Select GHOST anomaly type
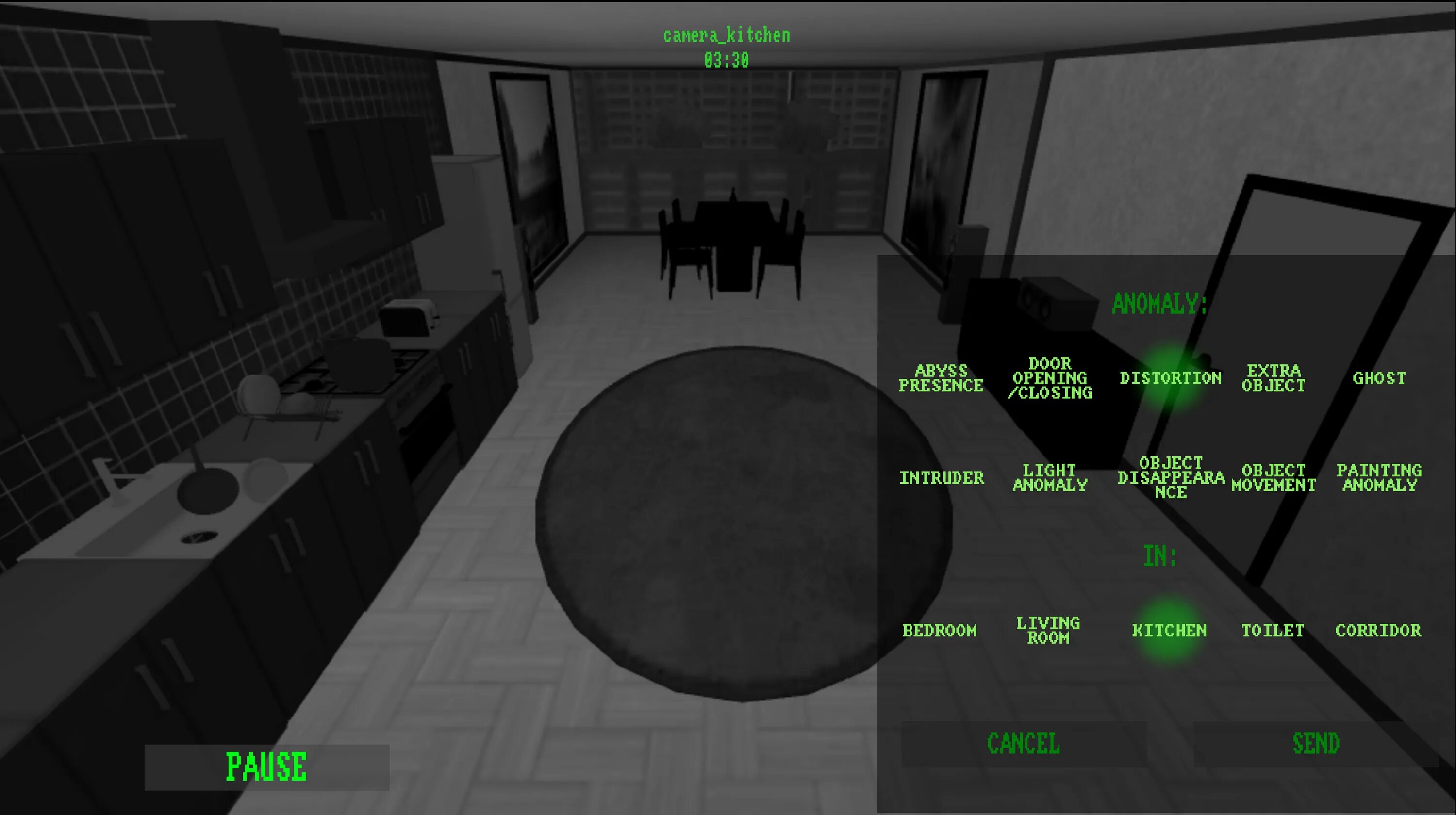The image size is (1456, 815). (x=1378, y=378)
